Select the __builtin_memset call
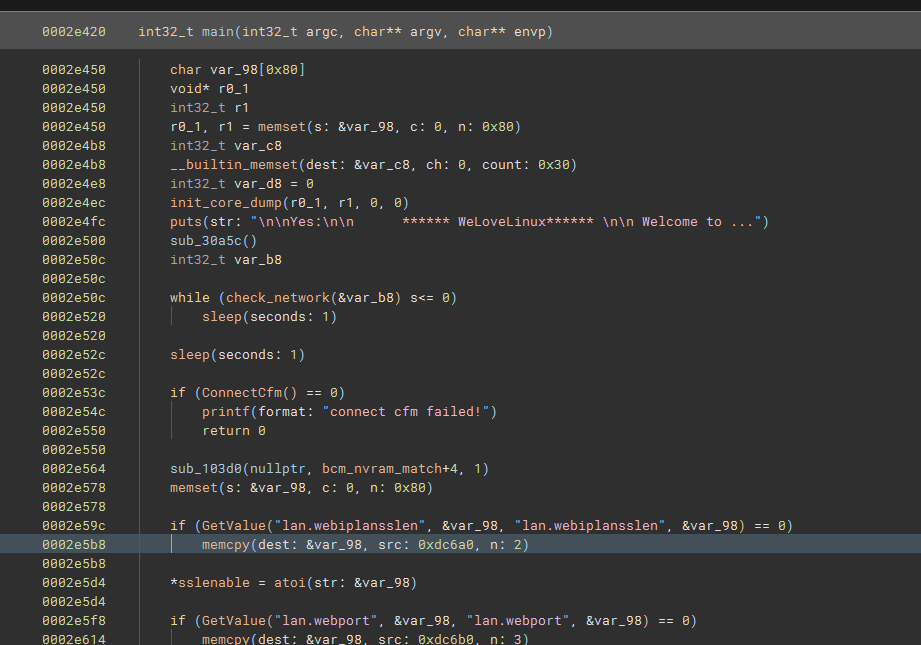921x645 pixels. pos(234,165)
